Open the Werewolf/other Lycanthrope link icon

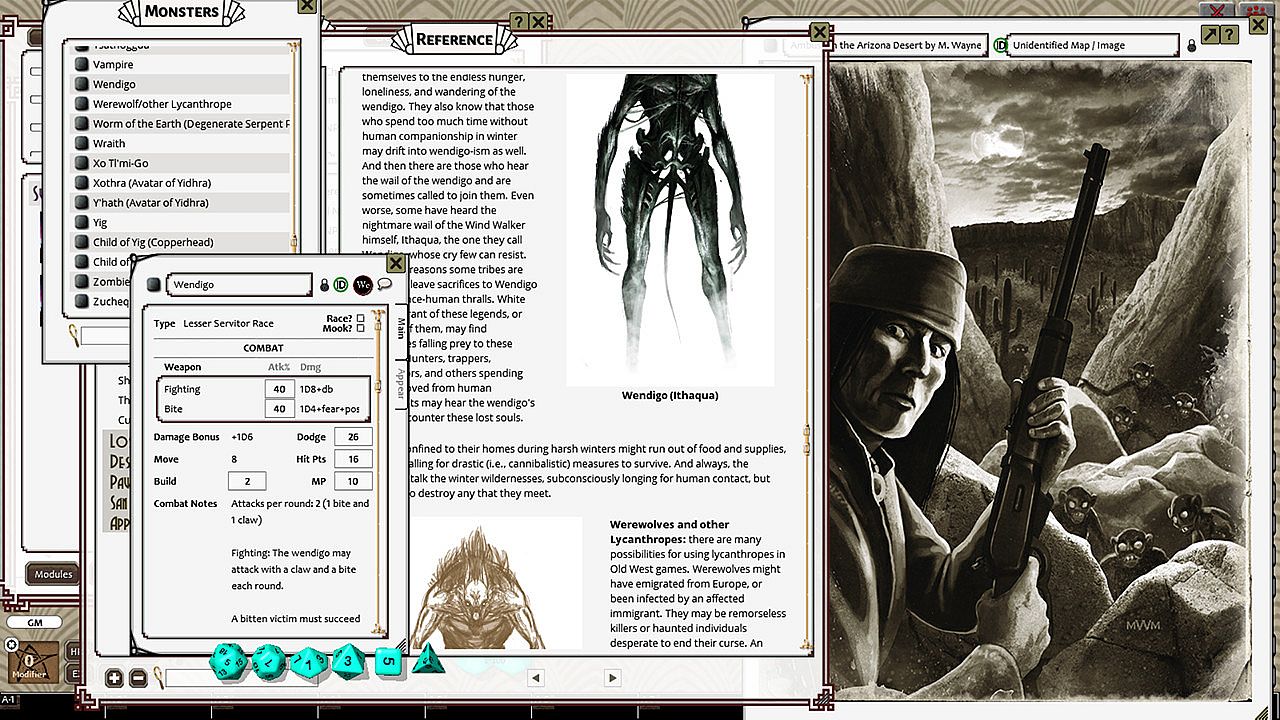[82, 104]
